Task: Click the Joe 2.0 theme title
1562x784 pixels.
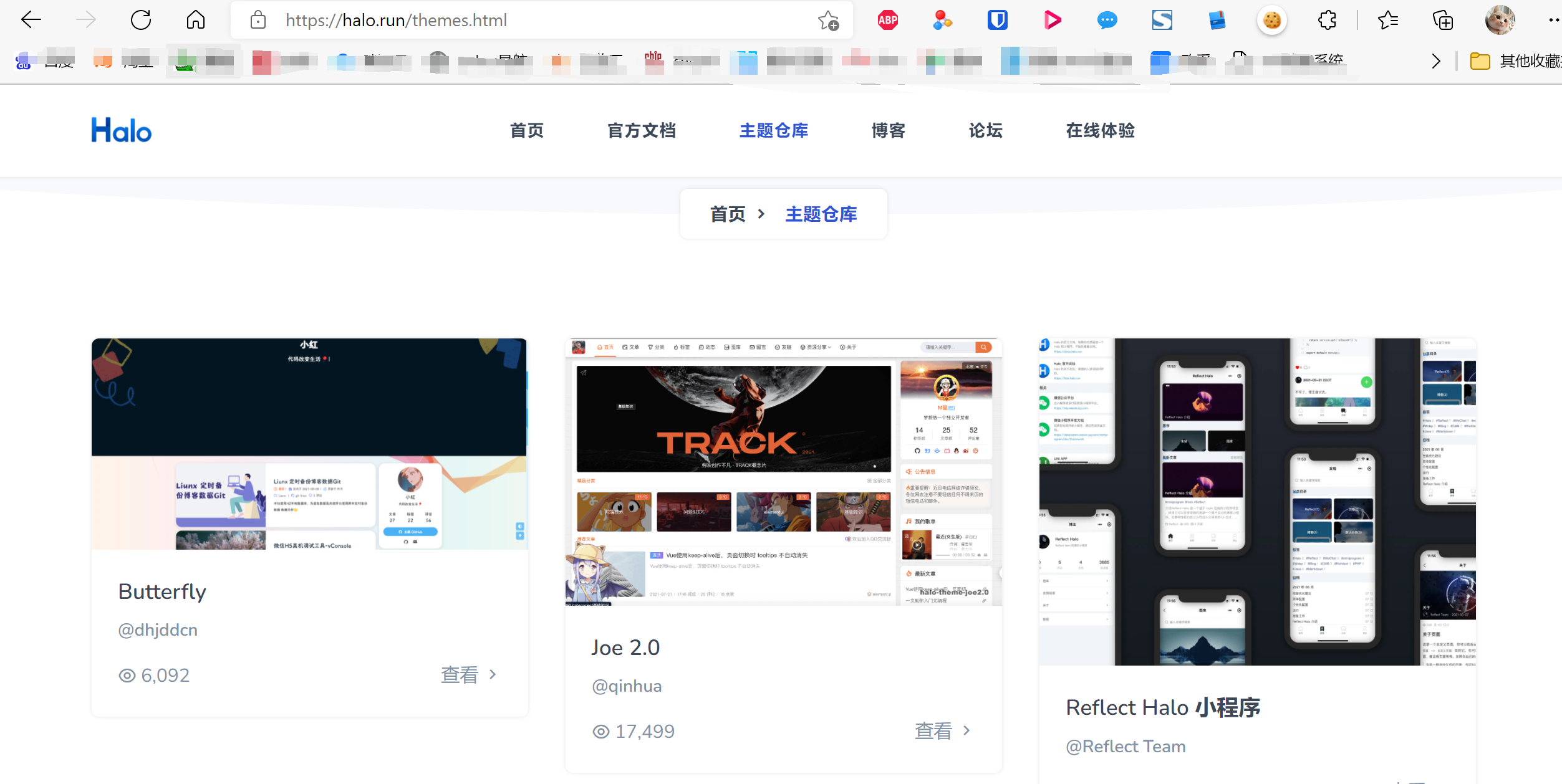Action: (x=625, y=648)
